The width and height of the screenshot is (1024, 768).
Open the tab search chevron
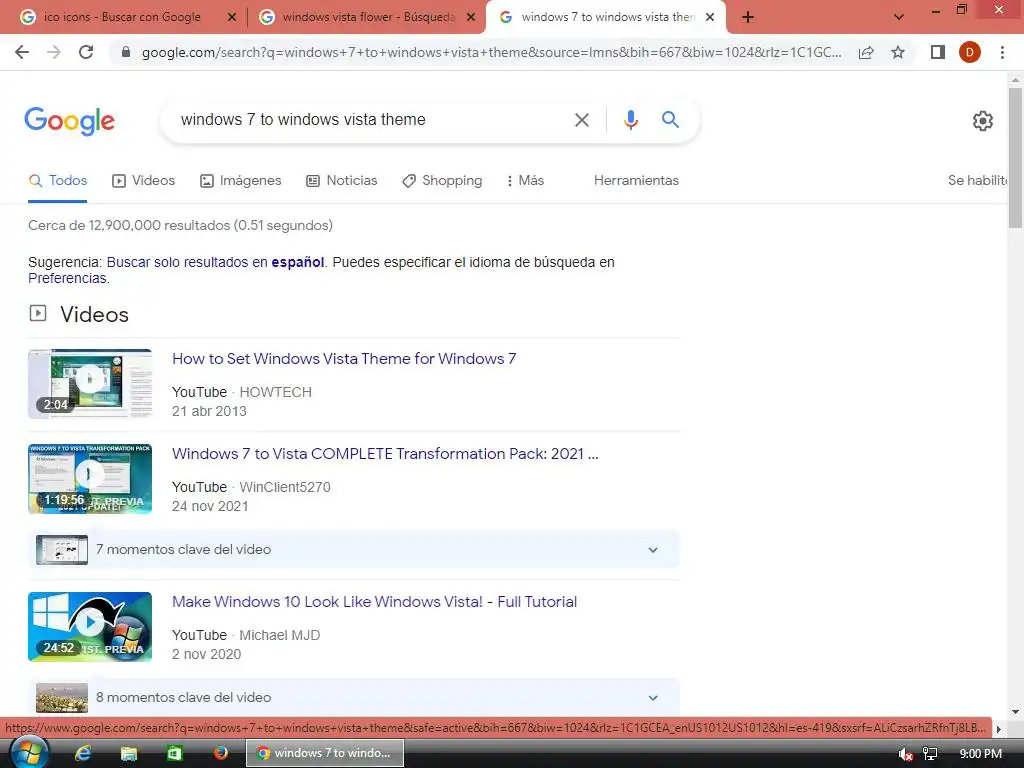pos(899,17)
